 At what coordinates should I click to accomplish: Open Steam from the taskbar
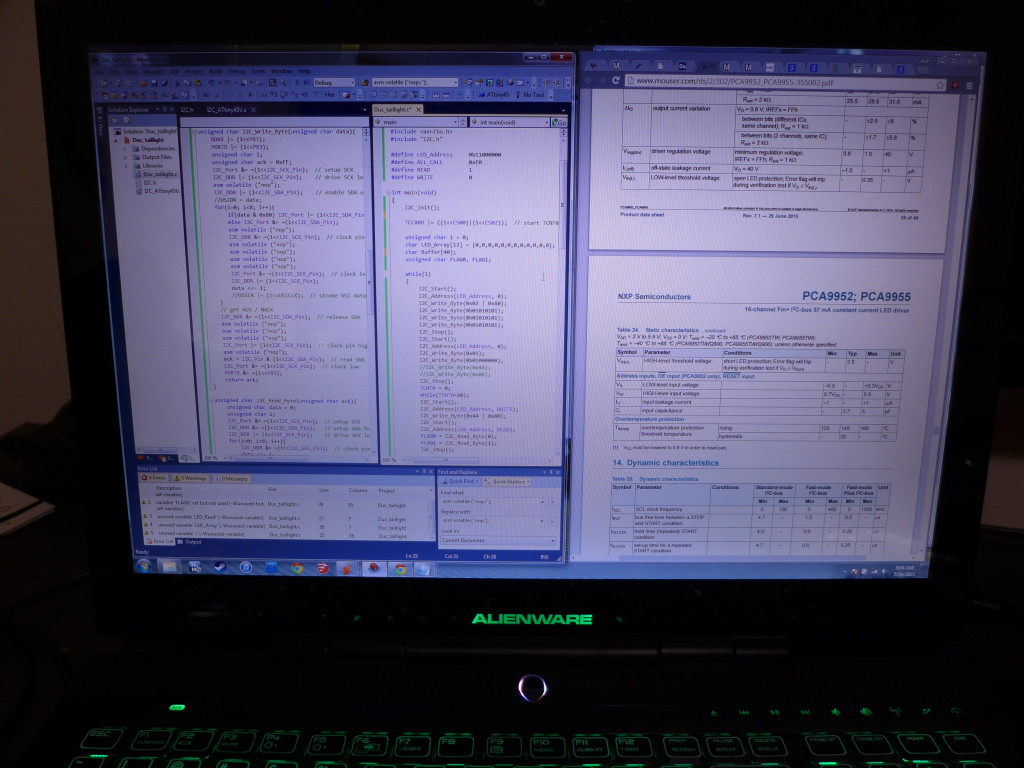[x=219, y=567]
